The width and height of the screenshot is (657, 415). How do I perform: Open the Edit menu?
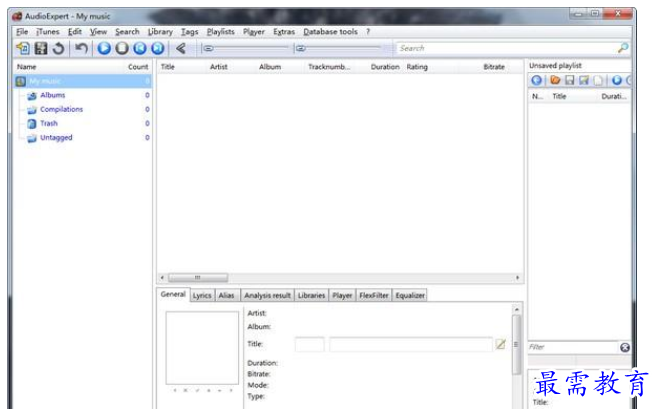coord(75,32)
